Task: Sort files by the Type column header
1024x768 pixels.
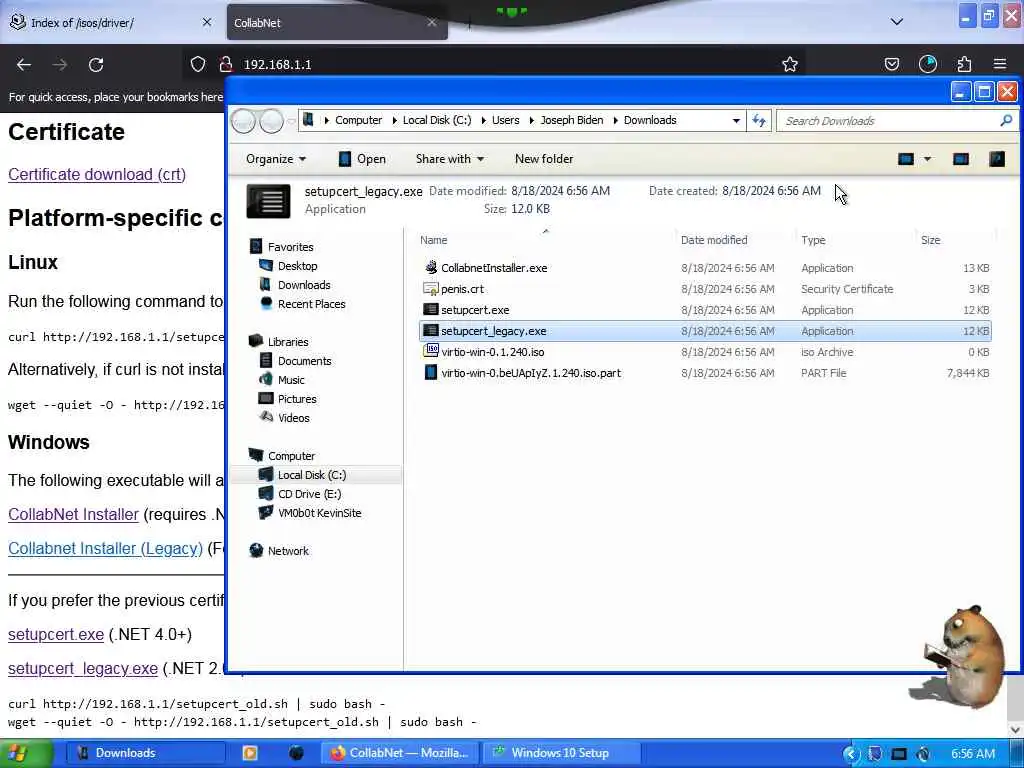Action: click(813, 240)
